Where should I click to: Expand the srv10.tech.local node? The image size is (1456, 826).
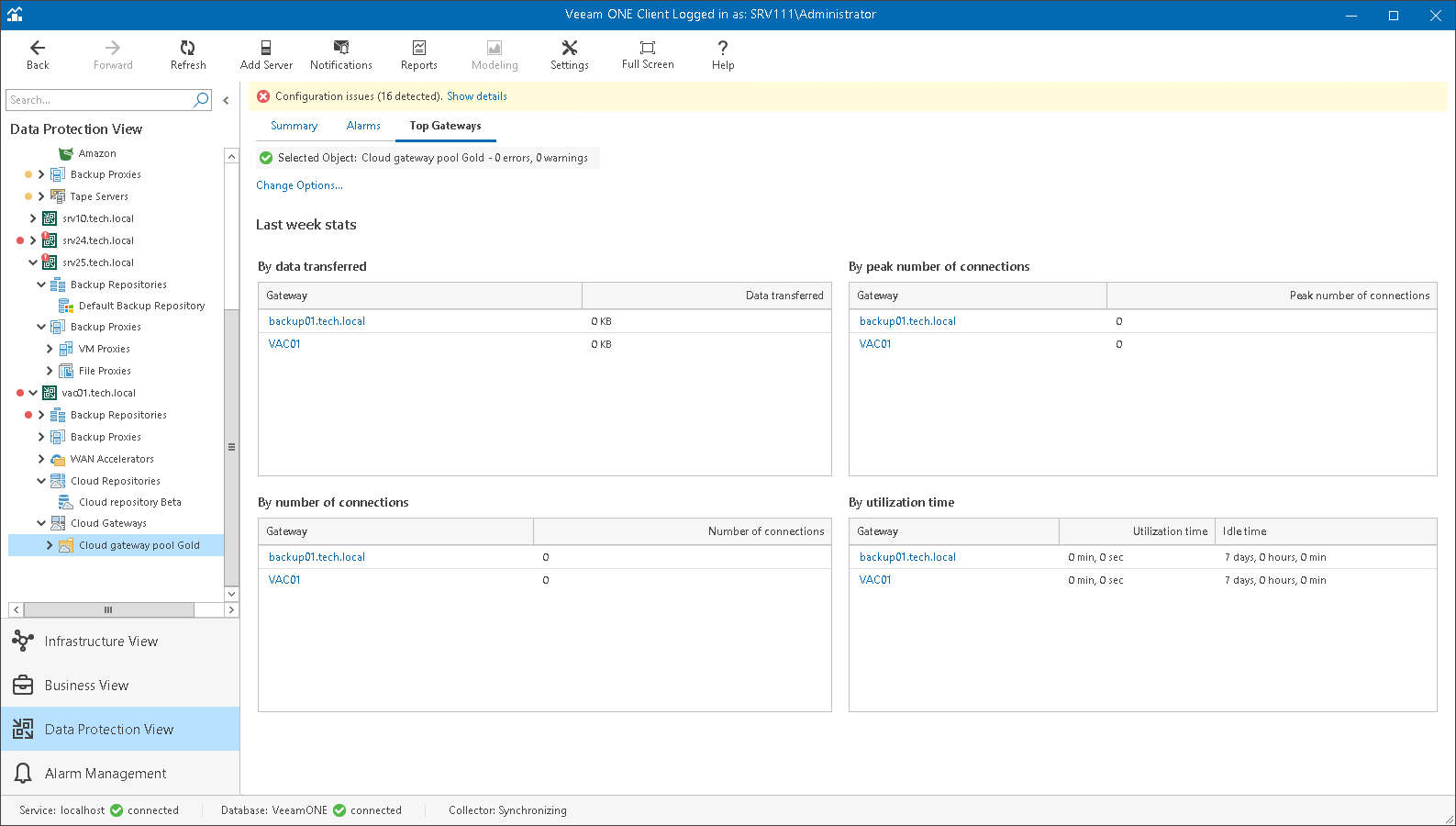[33, 218]
